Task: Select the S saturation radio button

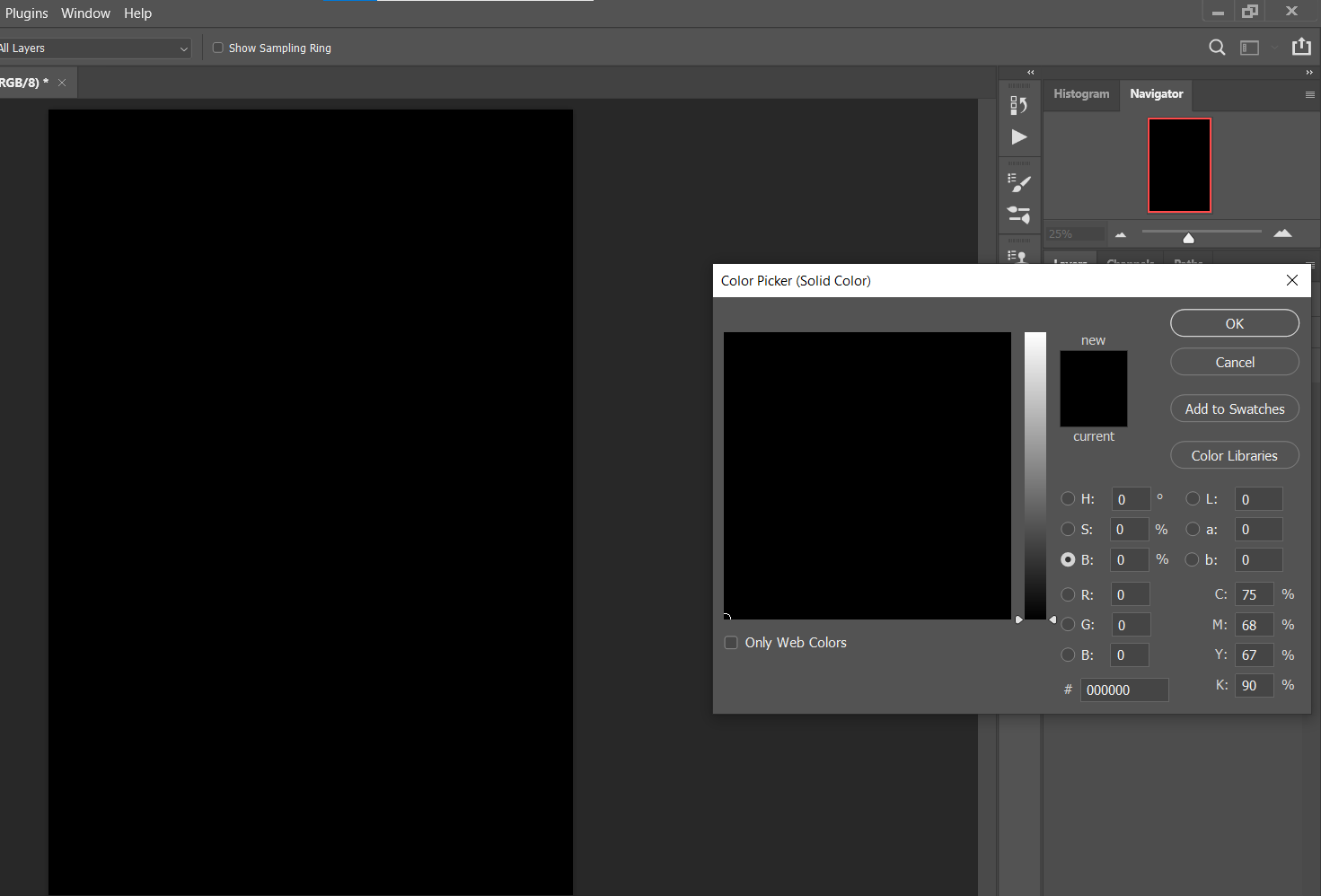Action: 1068,529
